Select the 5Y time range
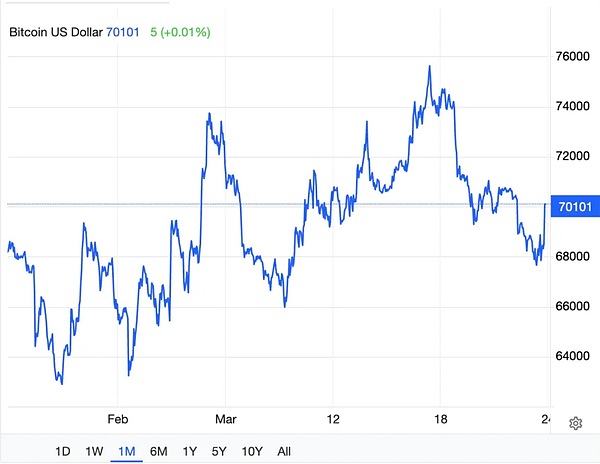Screen dimensions: 600x464 221,451
